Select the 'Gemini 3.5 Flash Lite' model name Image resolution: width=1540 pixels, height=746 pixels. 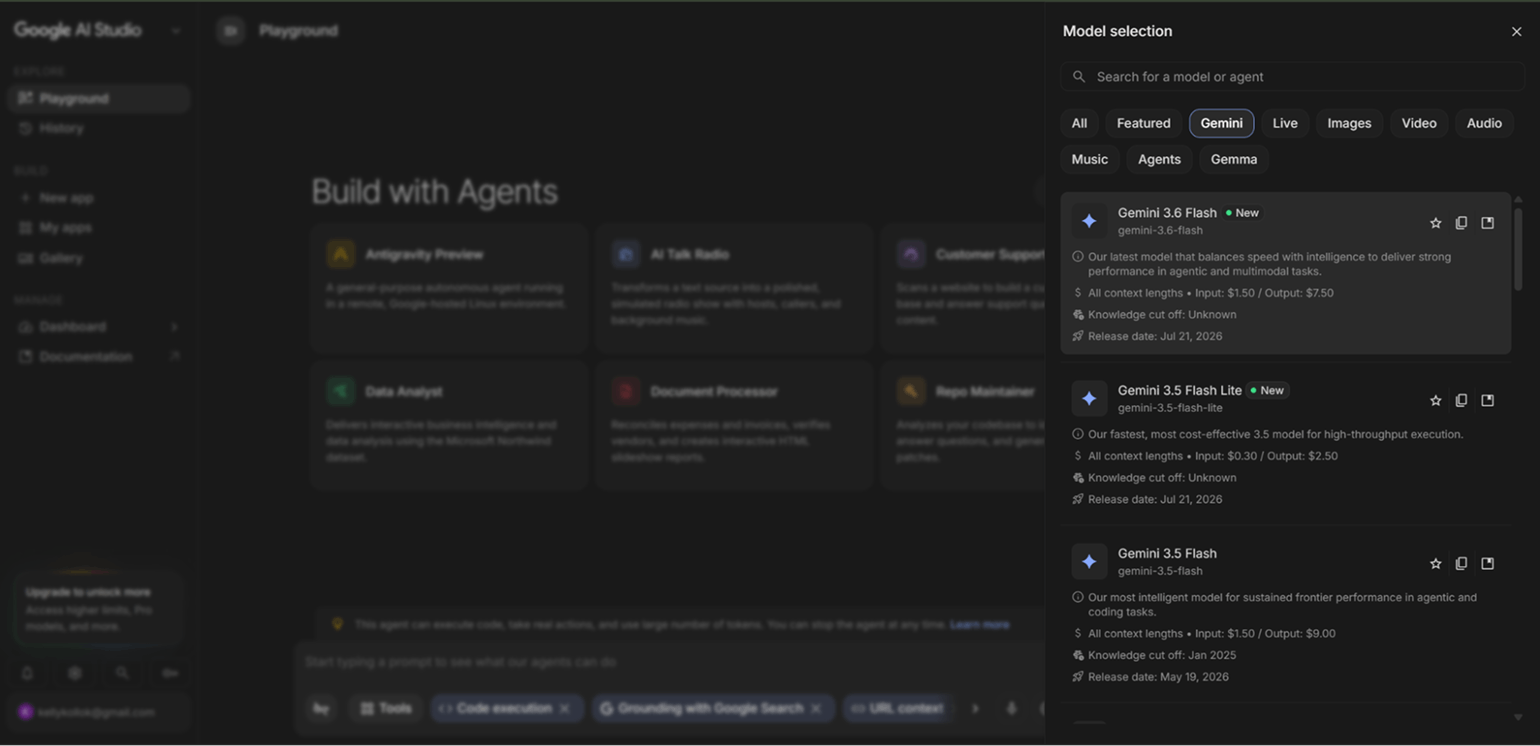pyautogui.click(x=1180, y=390)
